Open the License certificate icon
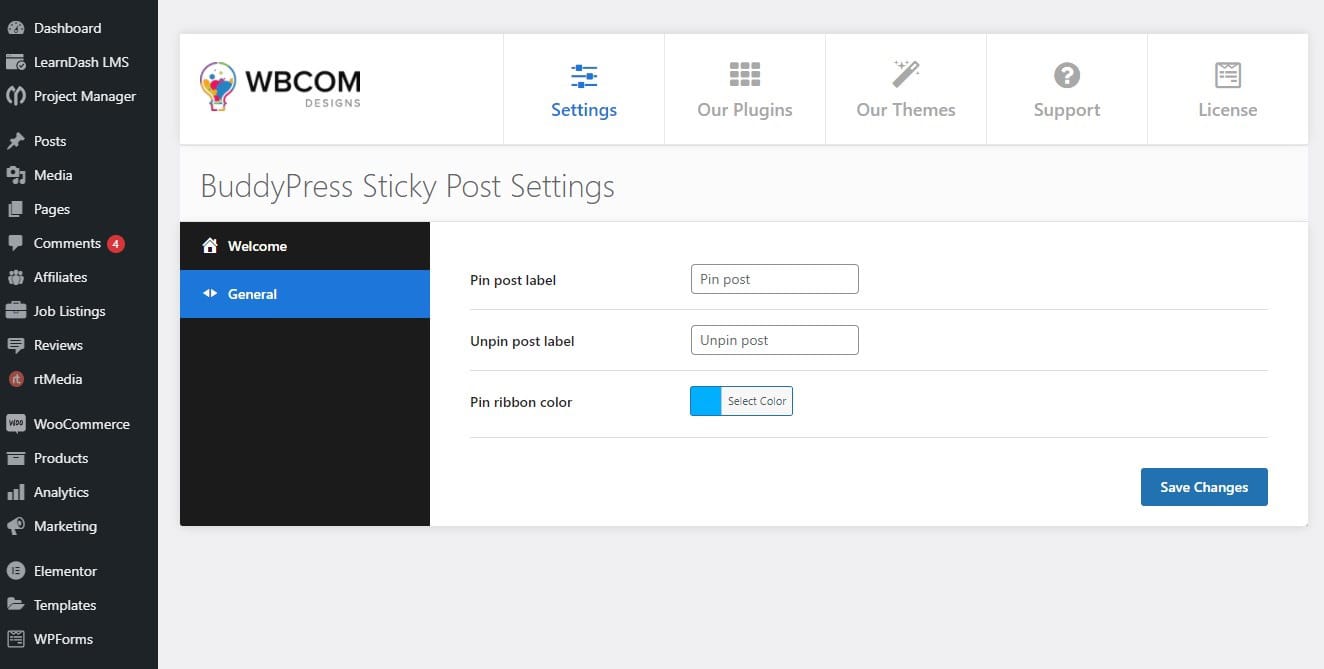 pos(1228,75)
